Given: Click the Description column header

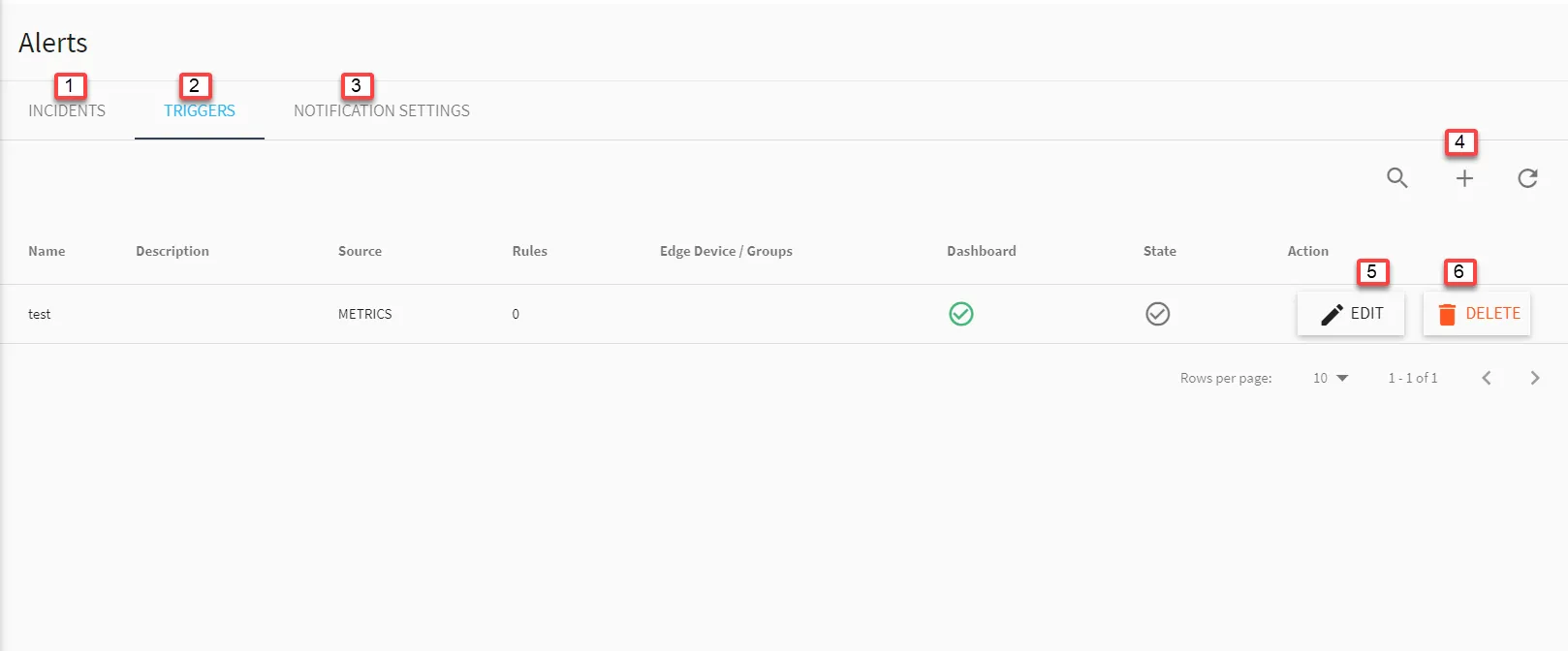Looking at the screenshot, I should coord(172,251).
